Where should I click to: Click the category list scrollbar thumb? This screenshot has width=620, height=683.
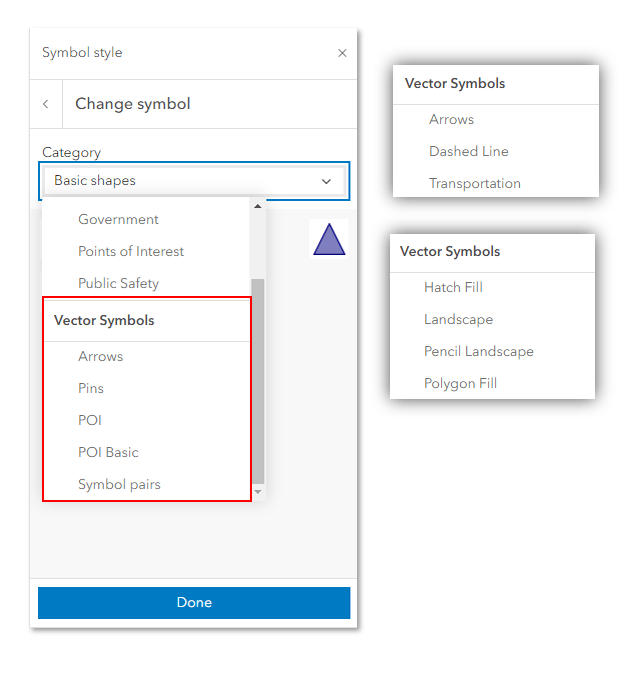[x=258, y=380]
